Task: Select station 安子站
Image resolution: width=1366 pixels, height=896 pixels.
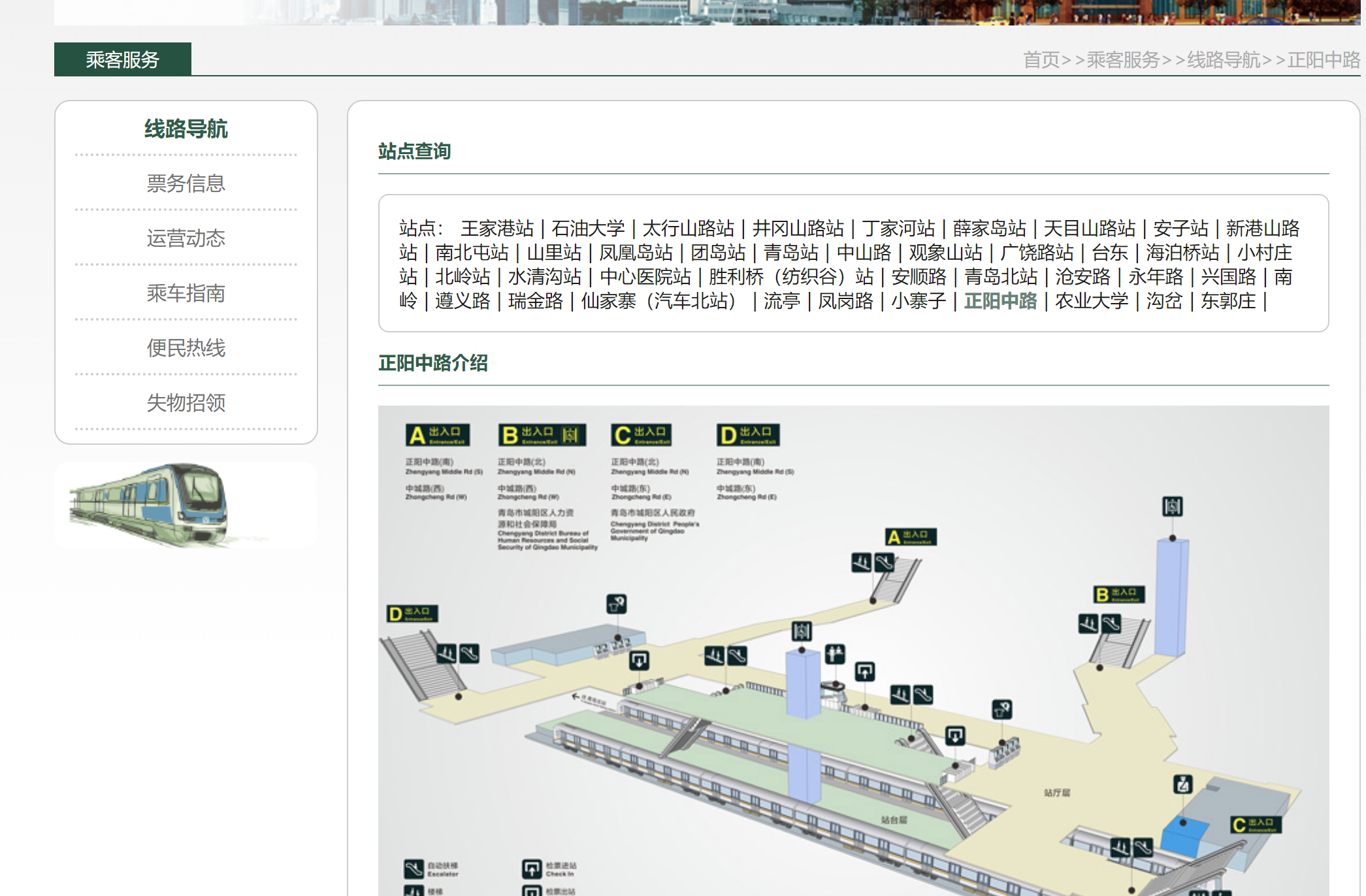Action: point(1181,229)
